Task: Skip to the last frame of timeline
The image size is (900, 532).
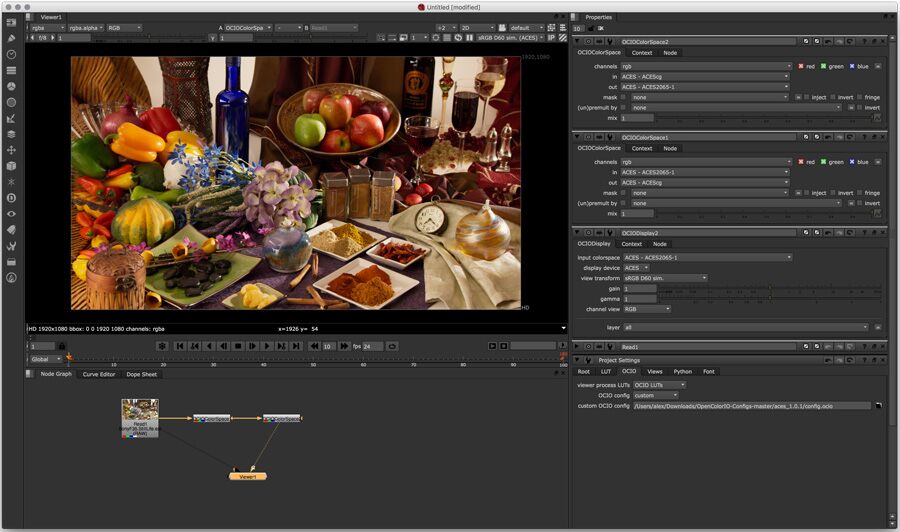Action: pos(296,346)
